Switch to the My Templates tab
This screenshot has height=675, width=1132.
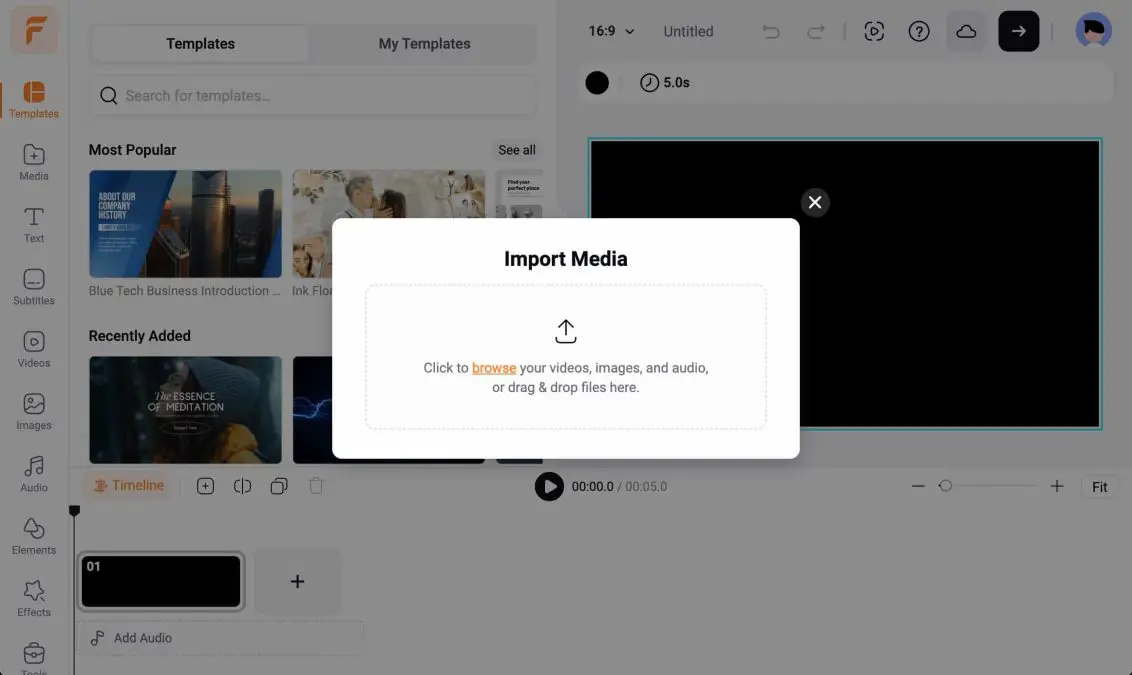pos(424,43)
